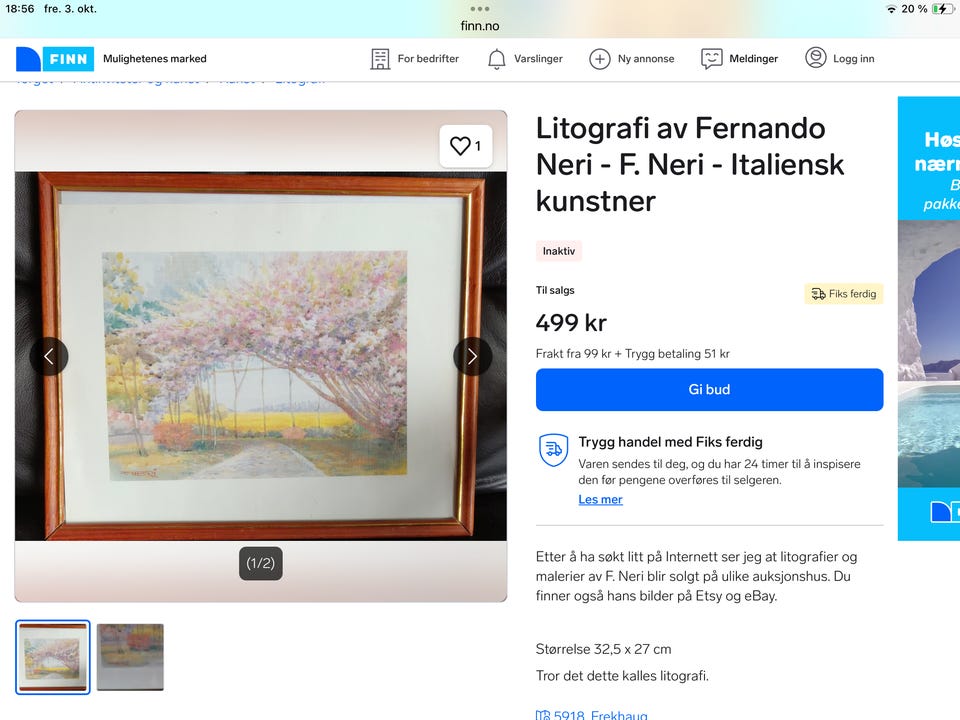Viewport: 960px width, 720px height.
Task: Open the advertisement banner on right
Action: (928, 318)
